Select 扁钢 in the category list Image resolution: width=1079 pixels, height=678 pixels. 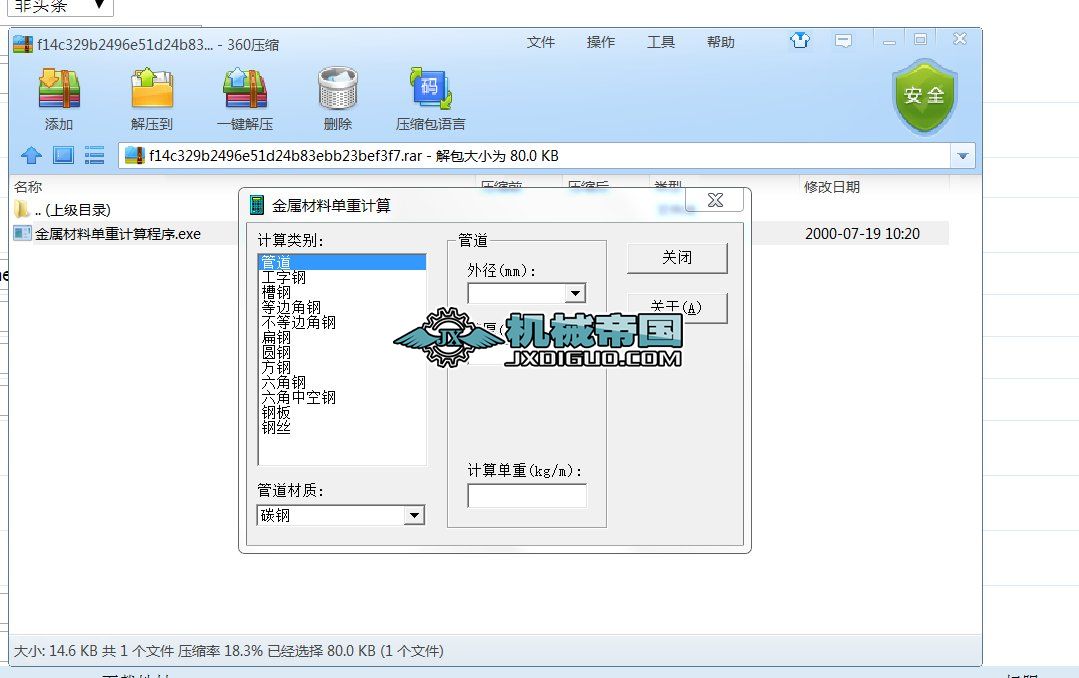pyautogui.click(x=342, y=337)
